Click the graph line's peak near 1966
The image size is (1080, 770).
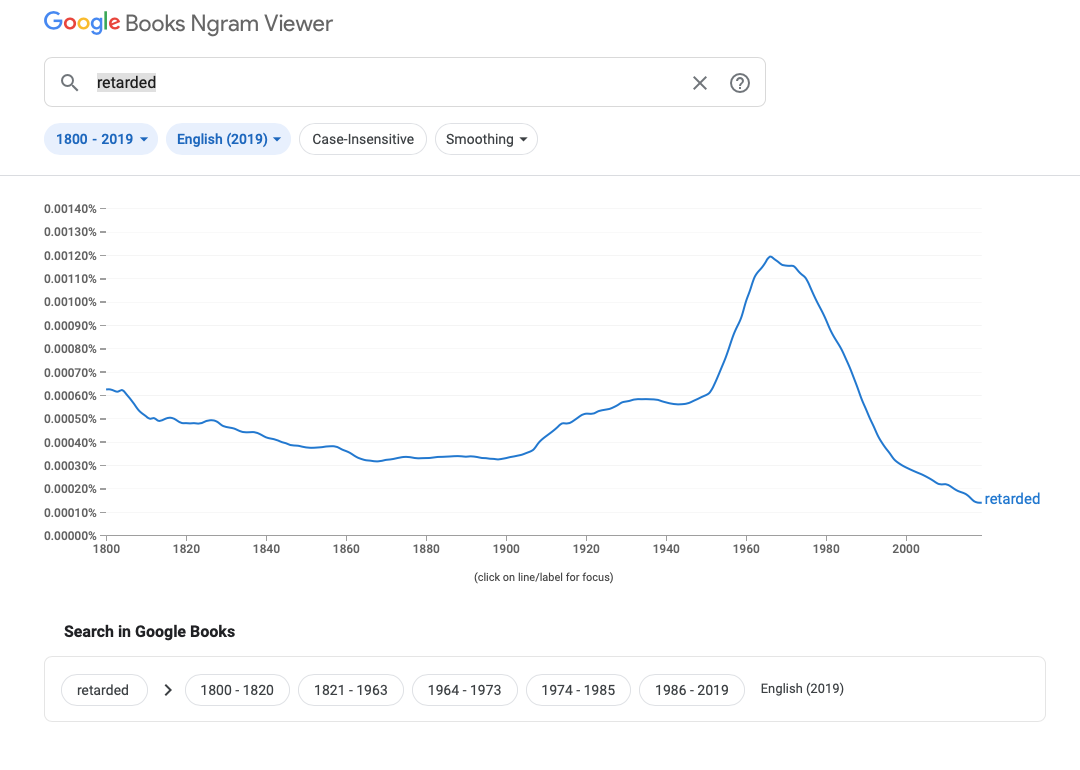click(x=770, y=257)
